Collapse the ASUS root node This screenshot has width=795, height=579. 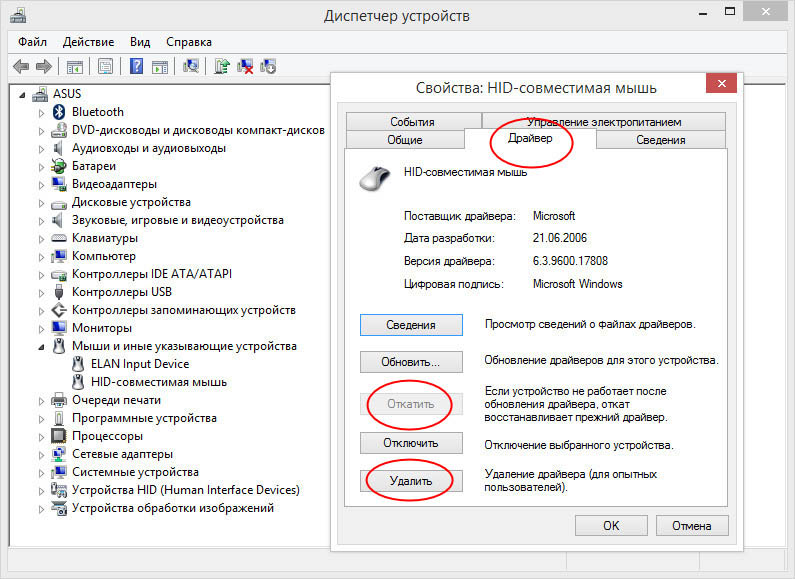(22, 94)
